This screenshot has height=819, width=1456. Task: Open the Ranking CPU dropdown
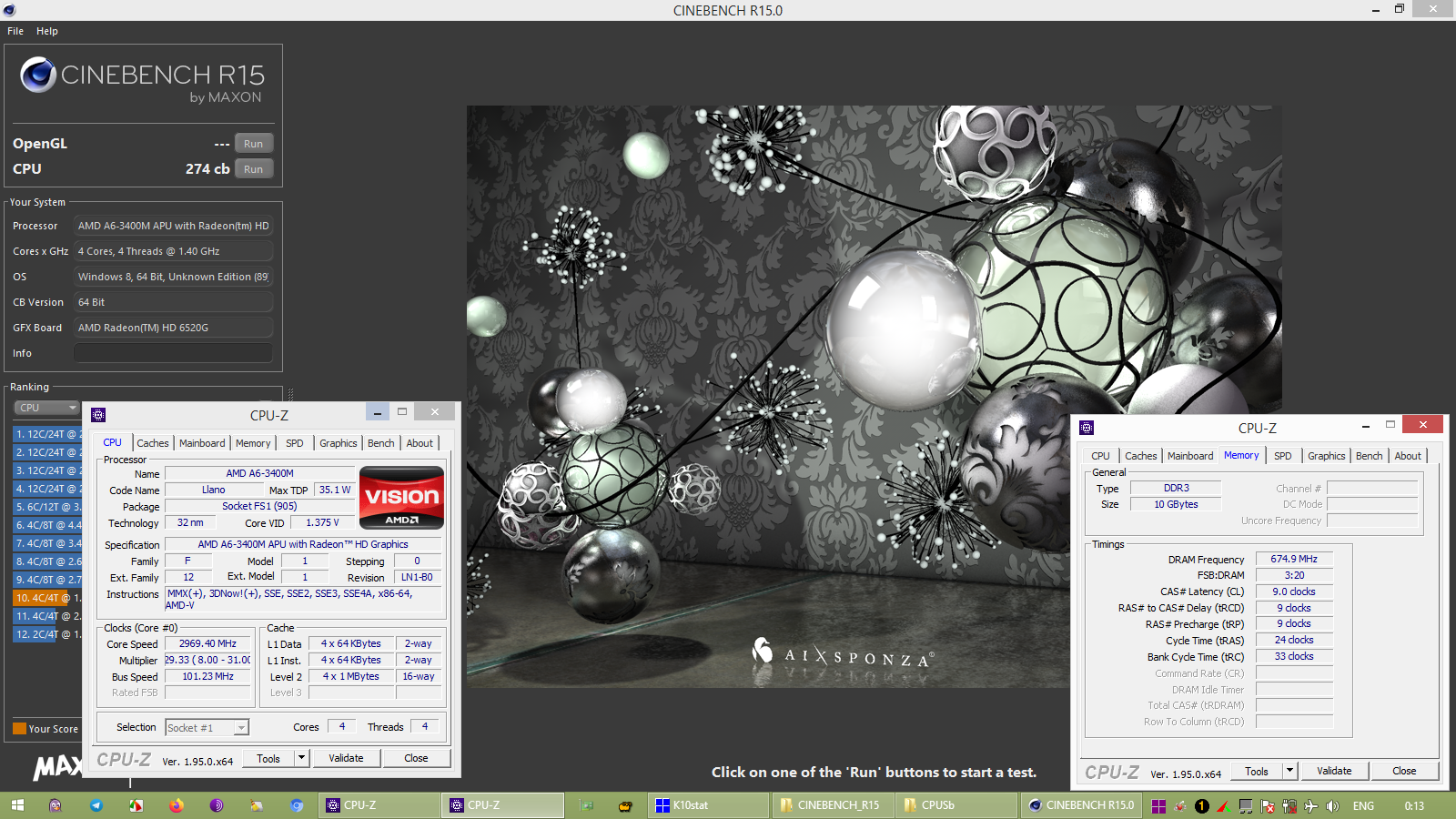(46, 408)
